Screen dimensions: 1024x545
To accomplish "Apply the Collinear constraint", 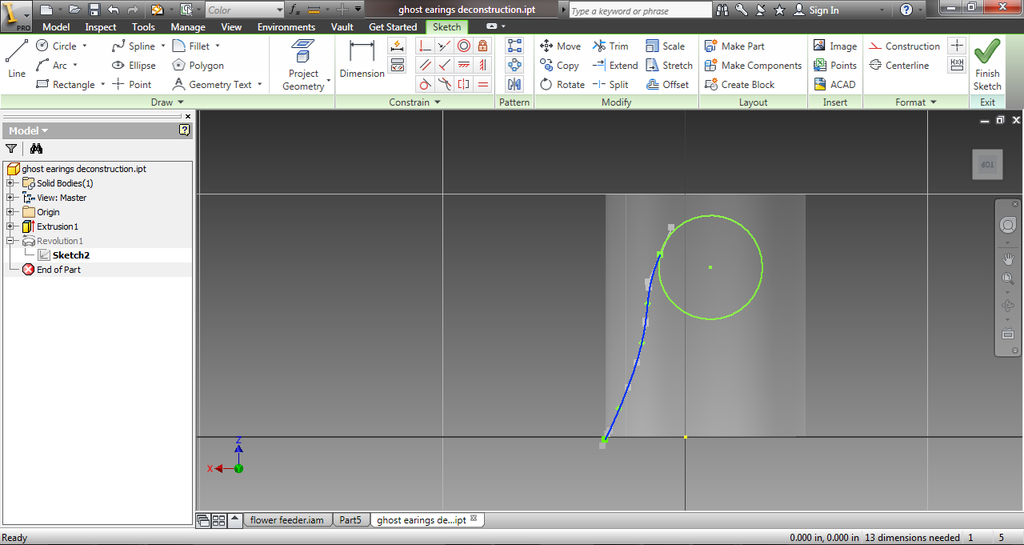I will pyautogui.click(x=444, y=46).
